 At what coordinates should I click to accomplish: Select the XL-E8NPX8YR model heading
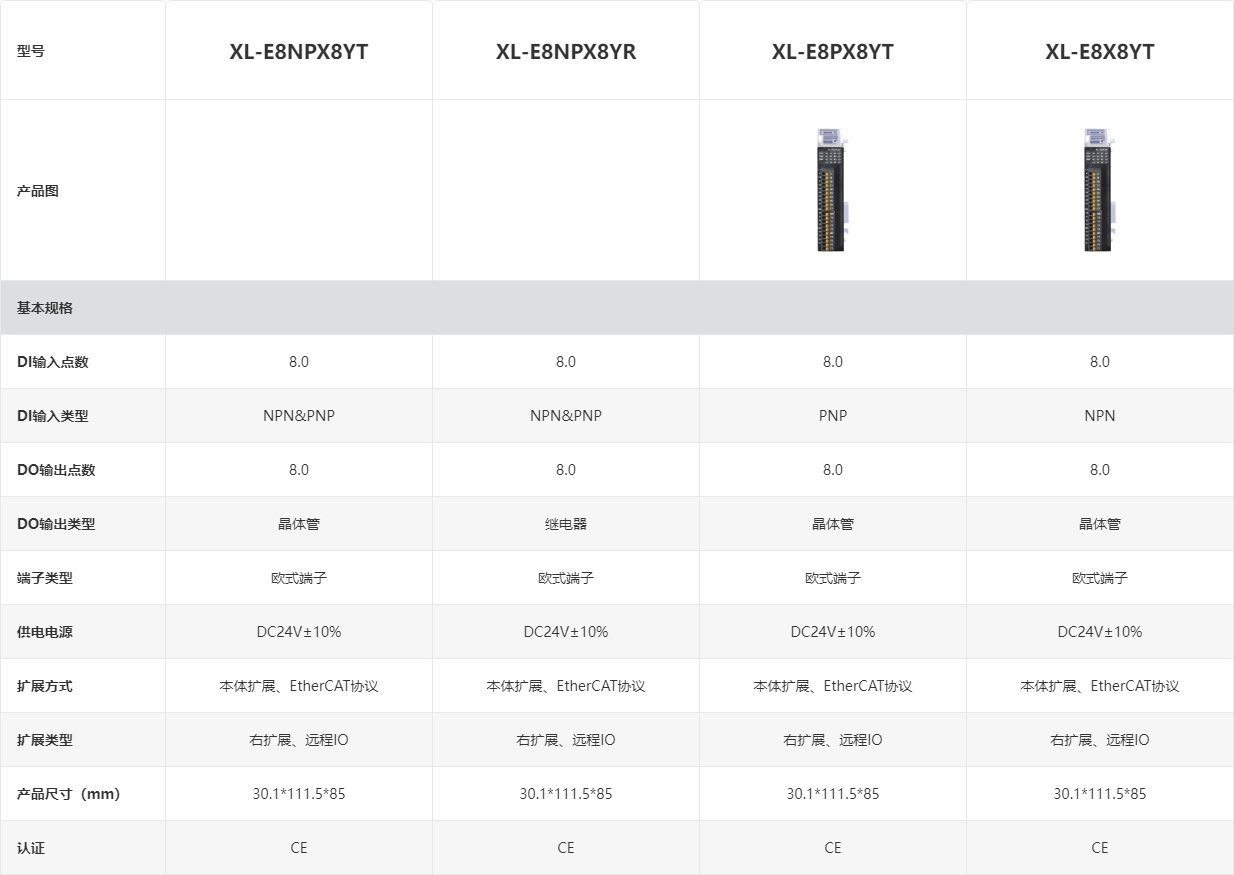566,52
